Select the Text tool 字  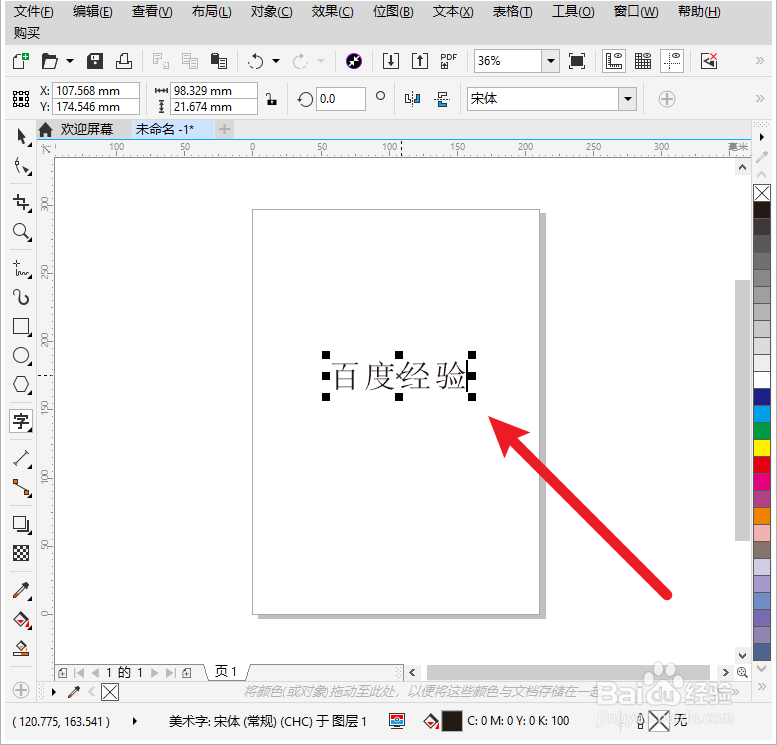[21, 421]
